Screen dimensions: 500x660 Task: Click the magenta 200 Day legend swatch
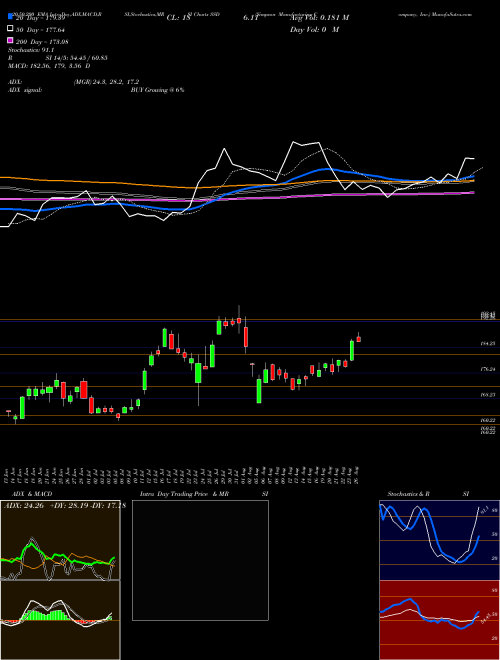[10, 41]
